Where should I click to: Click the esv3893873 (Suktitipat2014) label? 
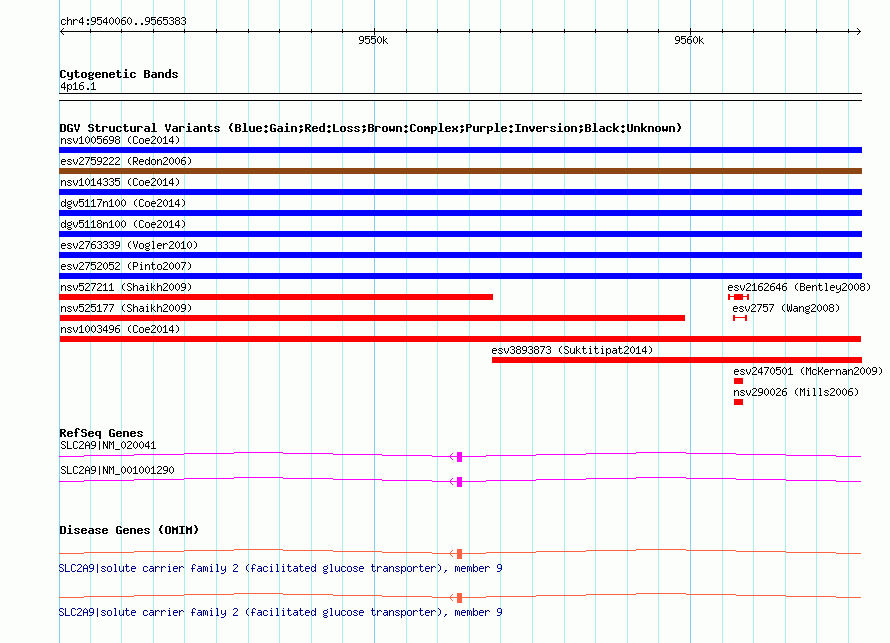572,350
